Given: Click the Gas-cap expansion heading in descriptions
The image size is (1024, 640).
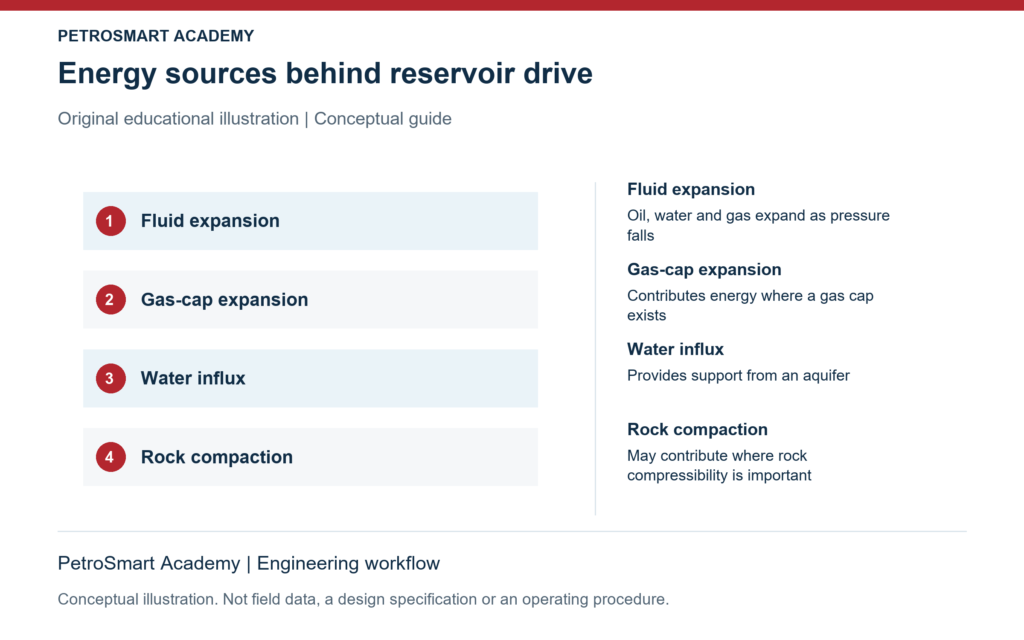Looking at the screenshot, I should point(704,270).
